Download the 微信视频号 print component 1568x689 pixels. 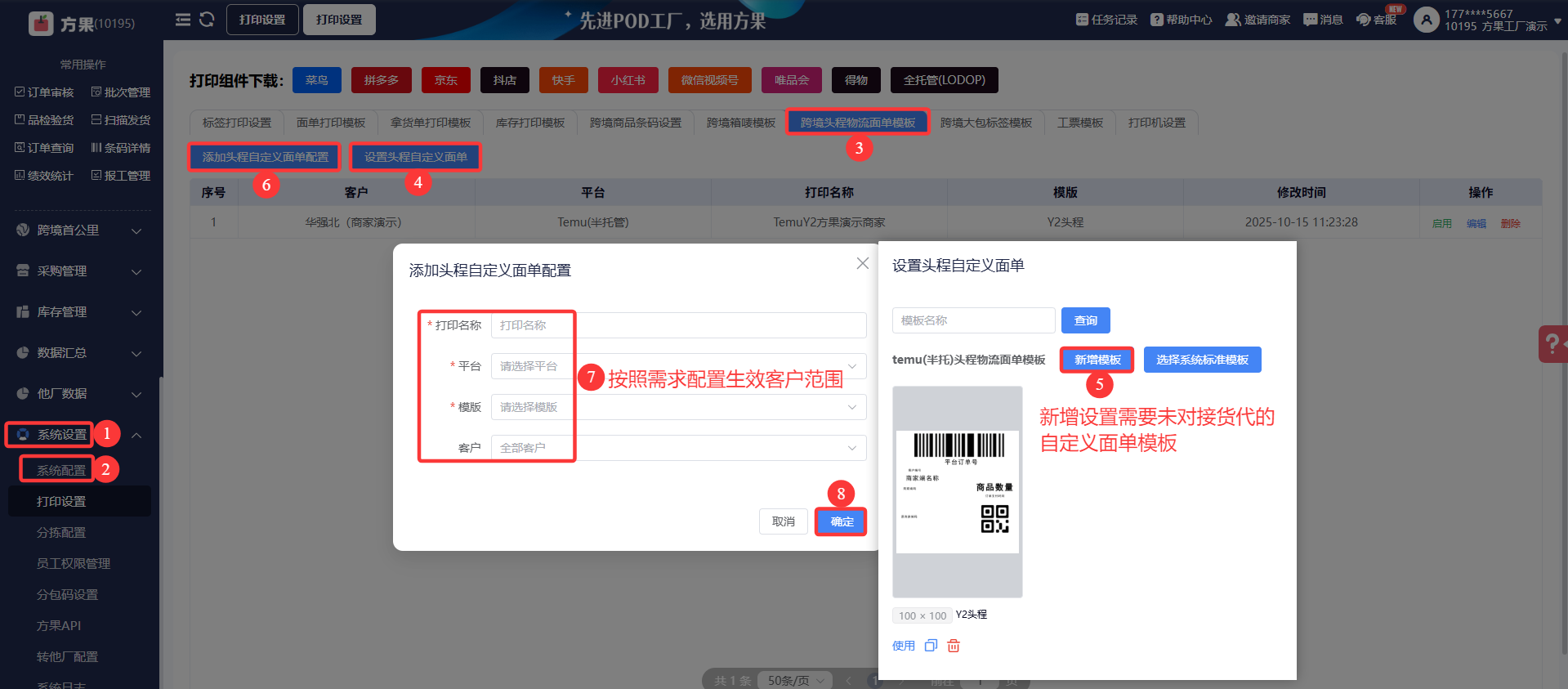pos(710,80)
